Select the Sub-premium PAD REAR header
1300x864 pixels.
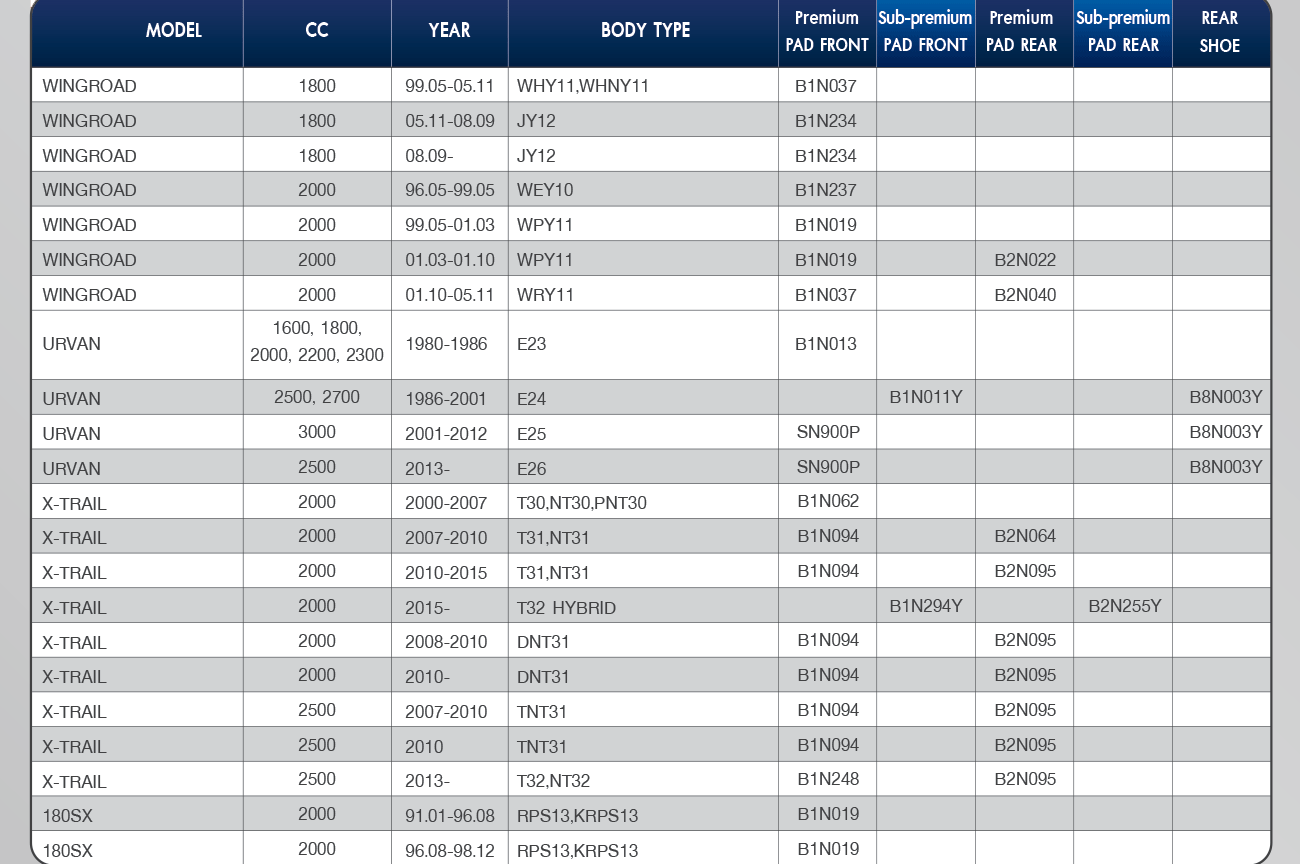coord(1123,31)
